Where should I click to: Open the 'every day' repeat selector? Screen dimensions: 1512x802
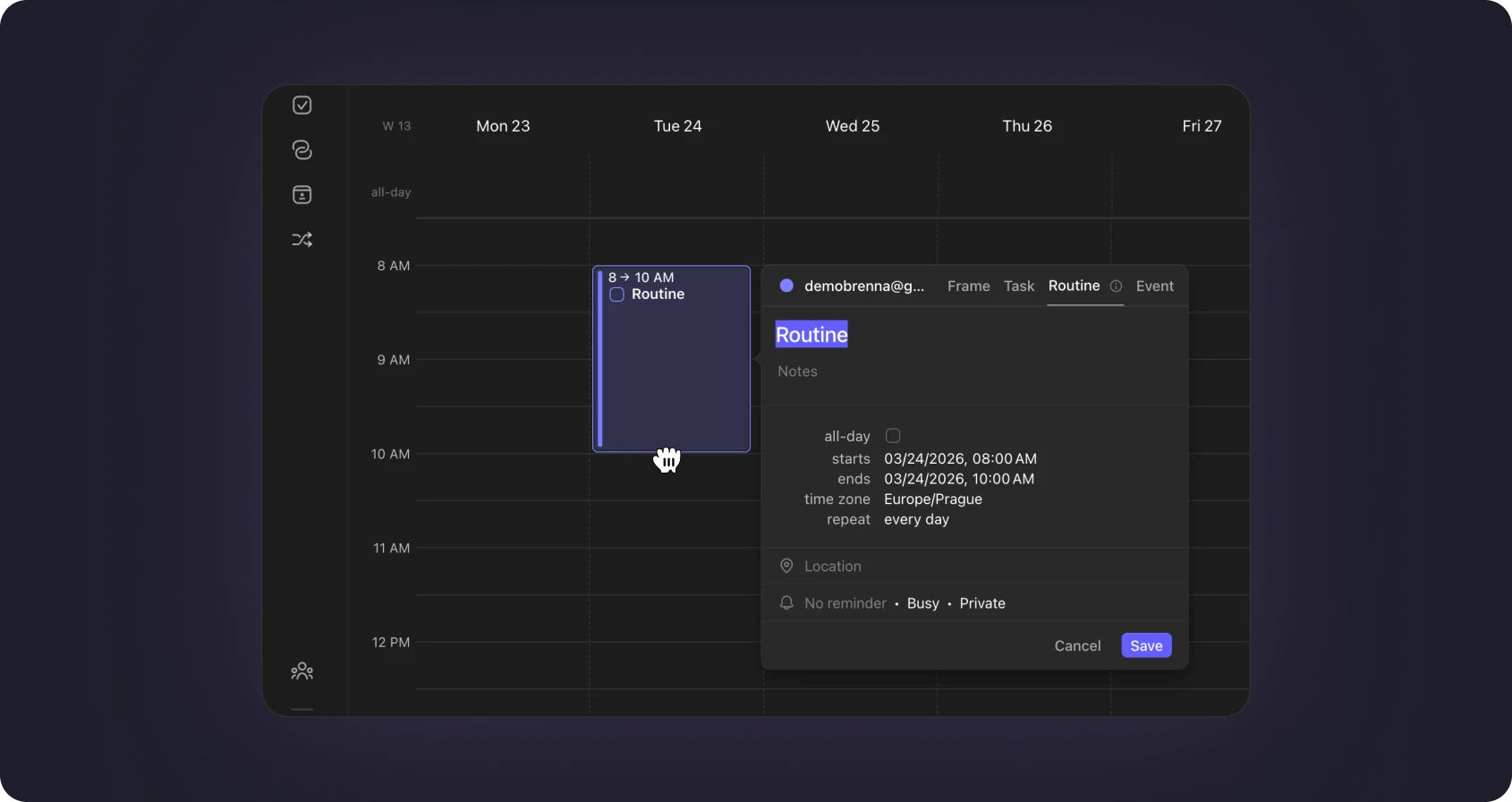(917, 520)
